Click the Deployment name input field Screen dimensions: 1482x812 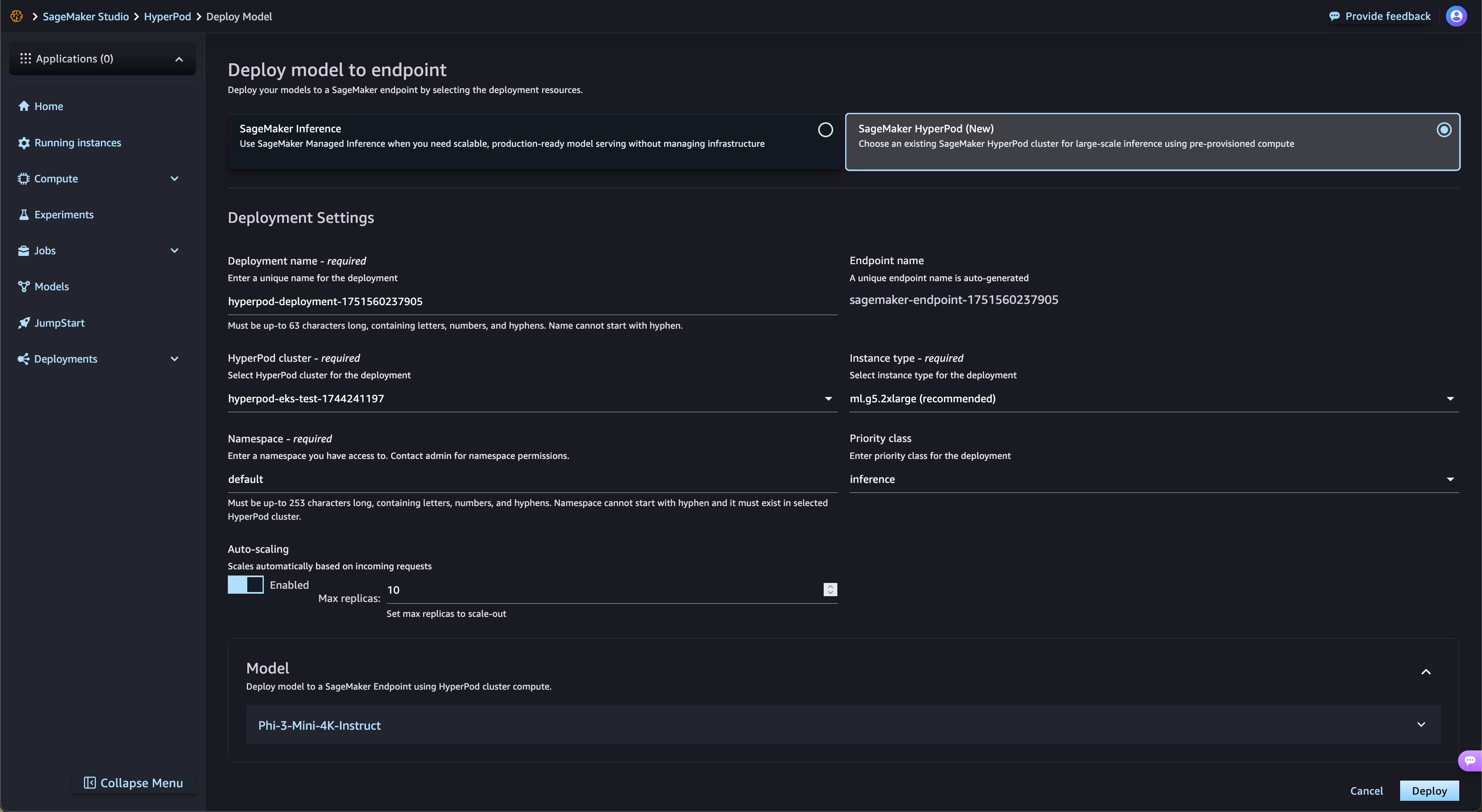coord(532,301)
